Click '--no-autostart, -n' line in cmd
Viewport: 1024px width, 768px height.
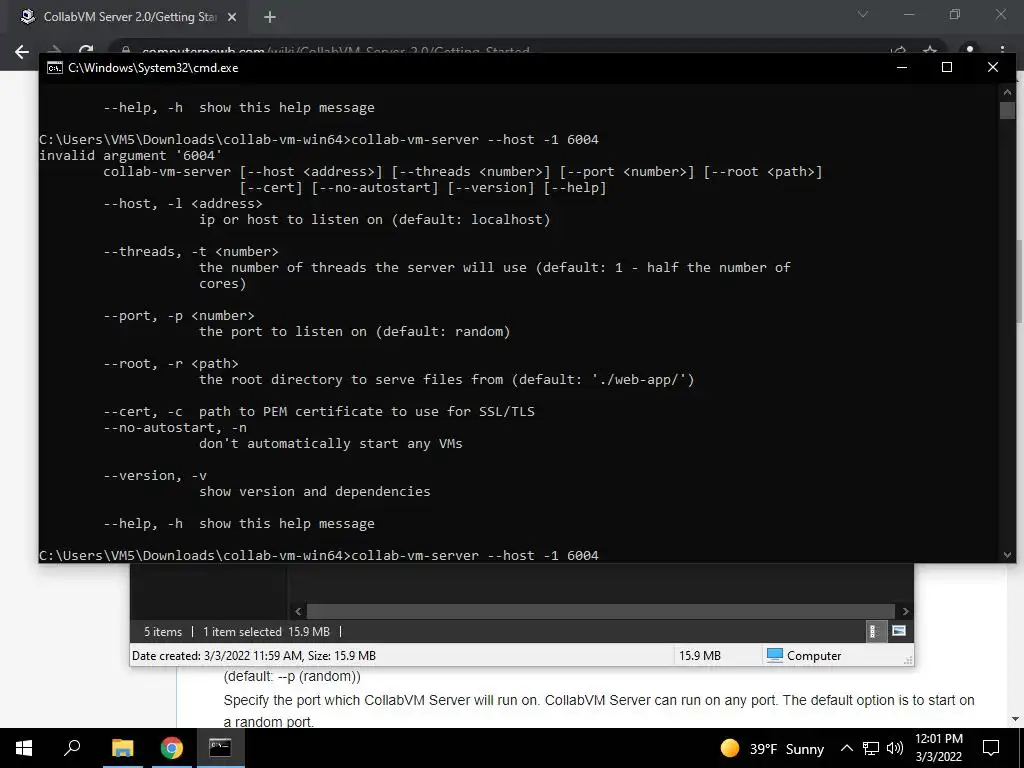pos(175,428)
